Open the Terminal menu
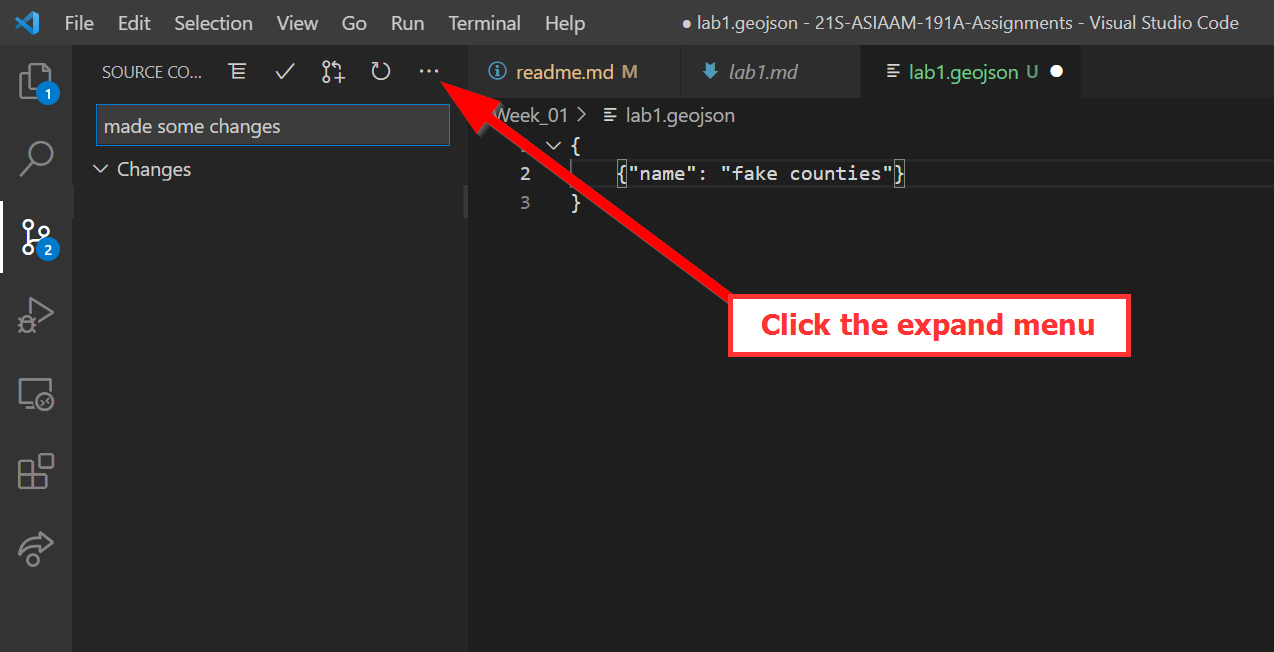Viewport: 1274px width, 652px height. tap(484, 23)
